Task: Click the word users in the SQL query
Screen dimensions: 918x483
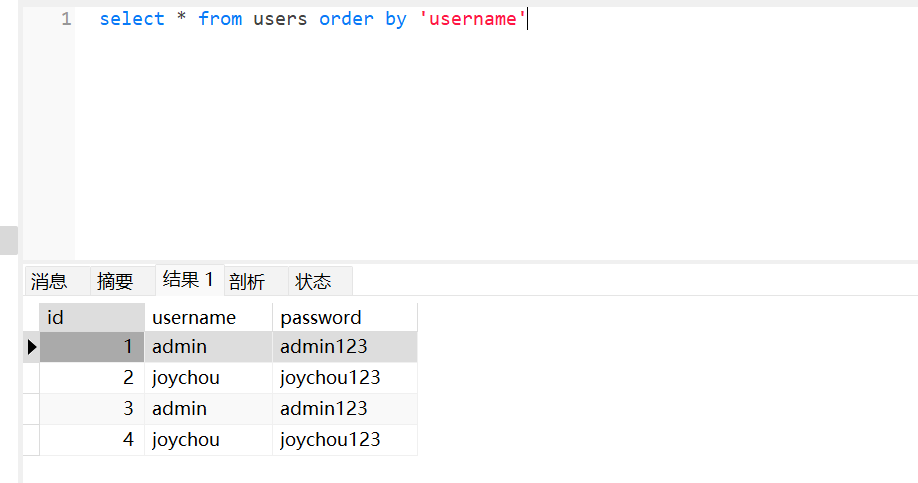Action: (x=280, y=19)
